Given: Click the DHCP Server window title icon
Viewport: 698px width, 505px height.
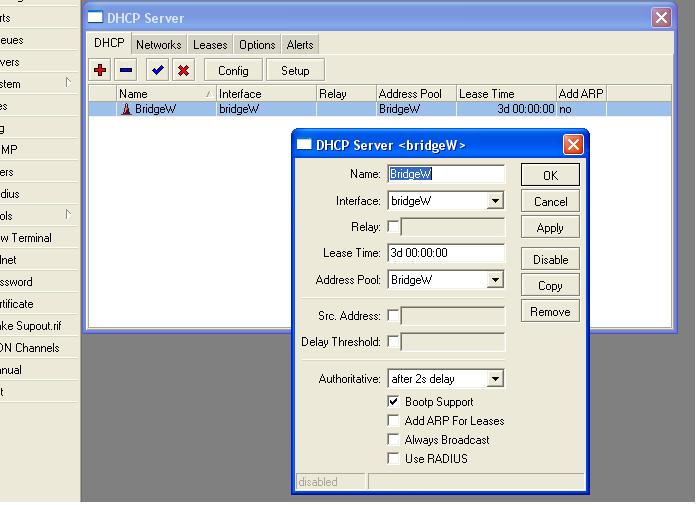Looking at the screenshot, I should click(x=95, y=17).
